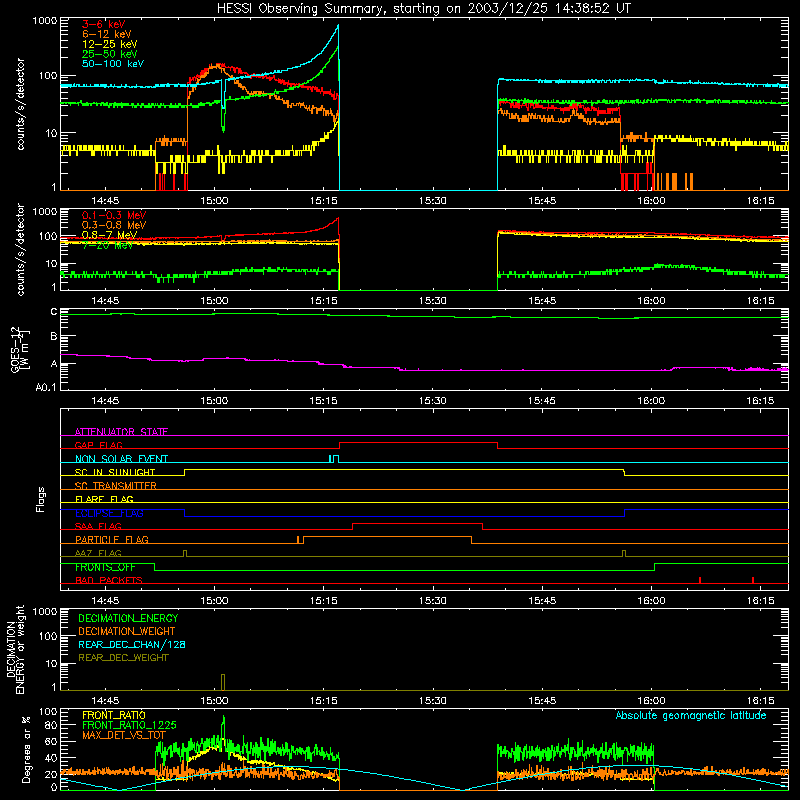Screen dimensions: 800x800
Task: Select the SAA_FLAG label
Action: (98, 526)
